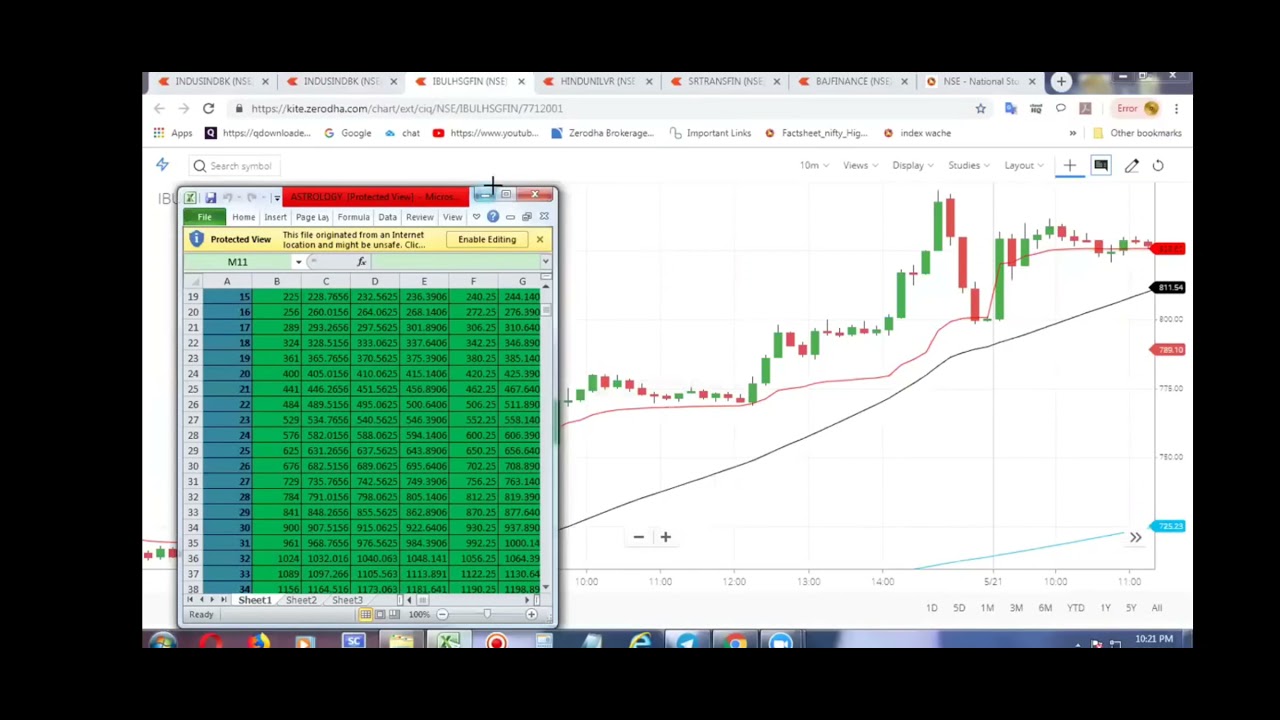Image resolution: width=1280 pixels, height=720 pixels.
Task: Refresh the chart with the circular arrow icon
Action: 1158,166
